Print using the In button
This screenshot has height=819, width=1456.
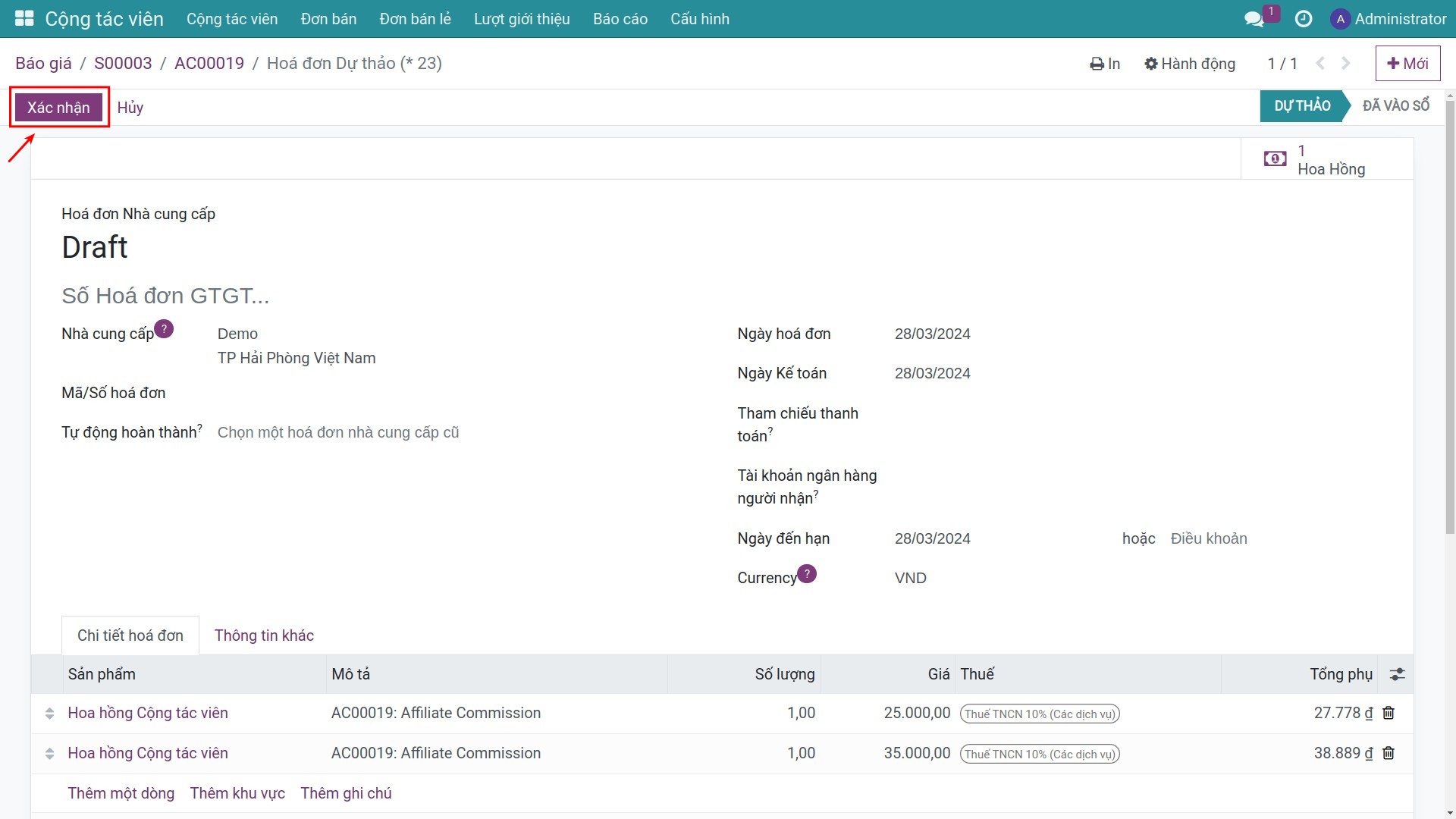click(1105, 64)
